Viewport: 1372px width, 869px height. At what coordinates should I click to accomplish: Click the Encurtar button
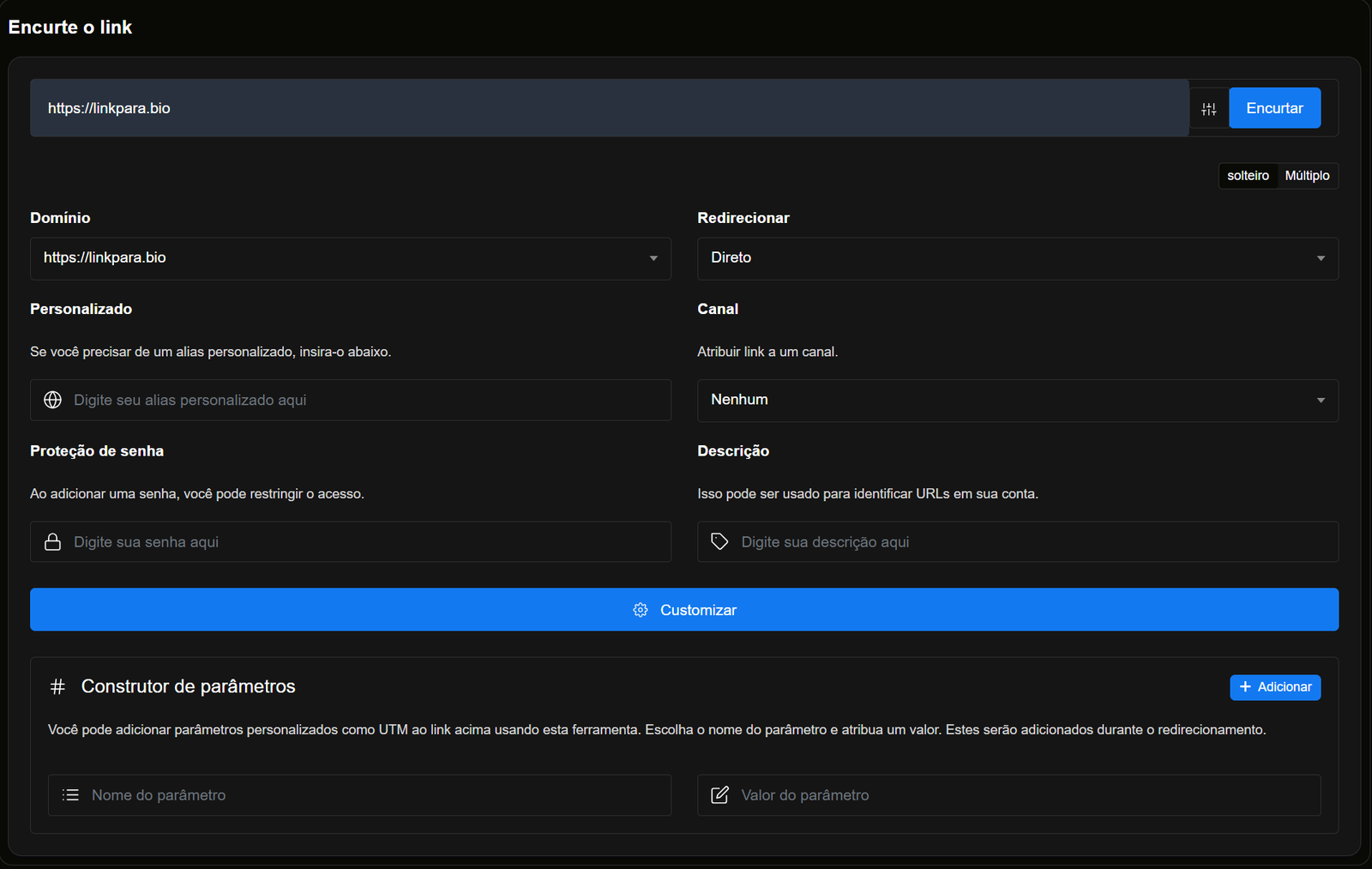coord(1274,107)
